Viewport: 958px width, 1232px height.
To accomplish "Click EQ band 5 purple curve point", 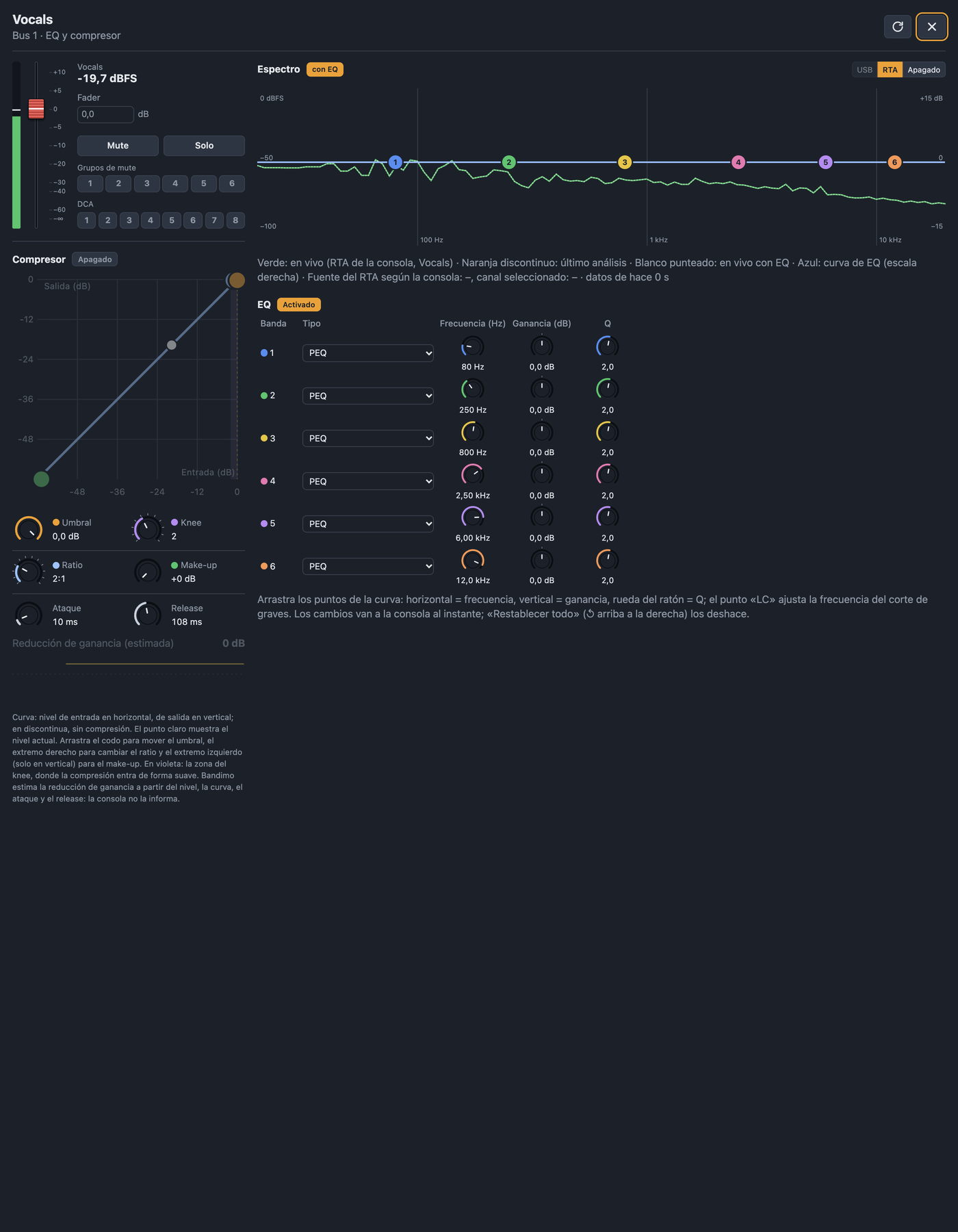I will (x=825, y=162).
